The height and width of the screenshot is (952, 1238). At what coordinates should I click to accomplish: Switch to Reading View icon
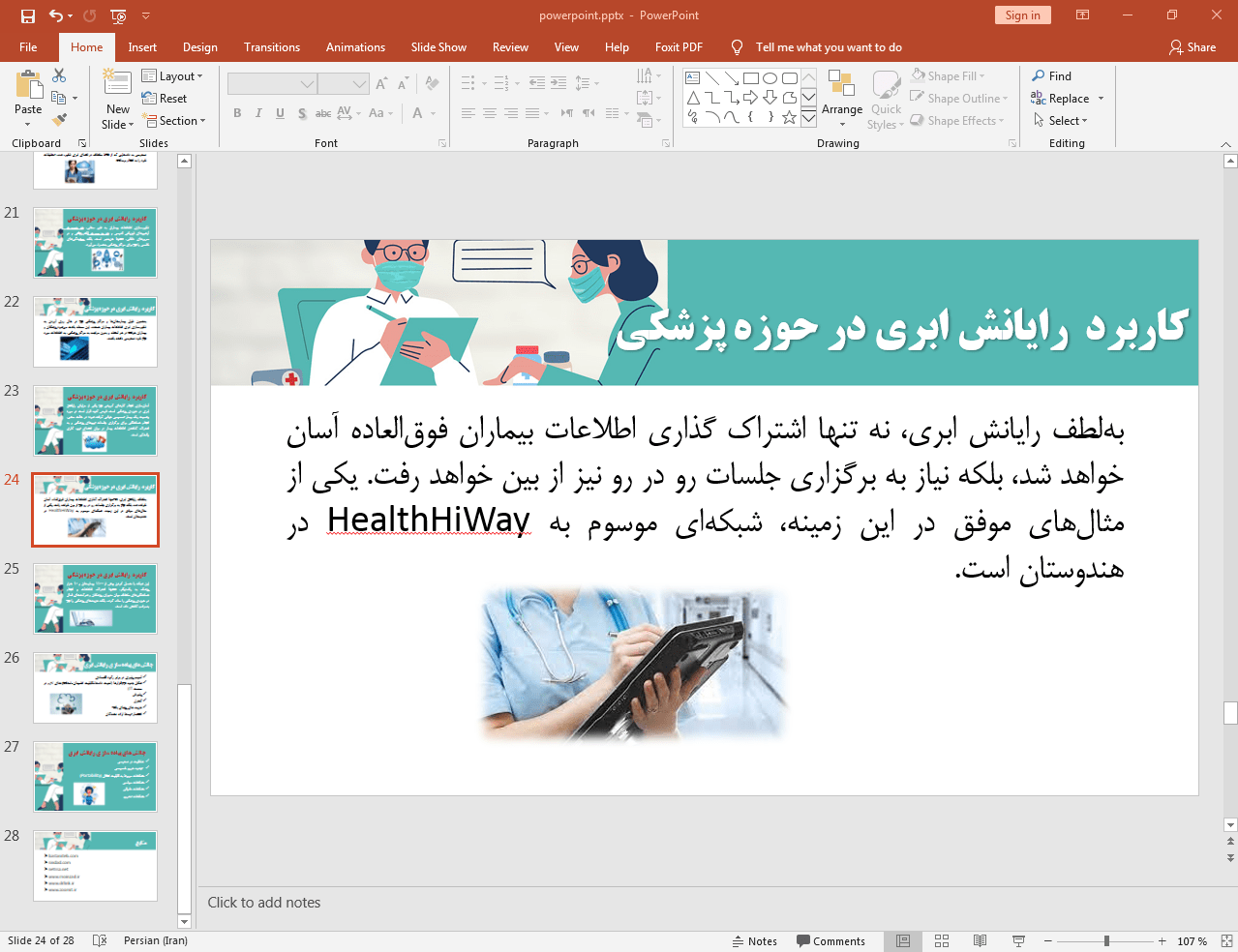tap(981, 941)
